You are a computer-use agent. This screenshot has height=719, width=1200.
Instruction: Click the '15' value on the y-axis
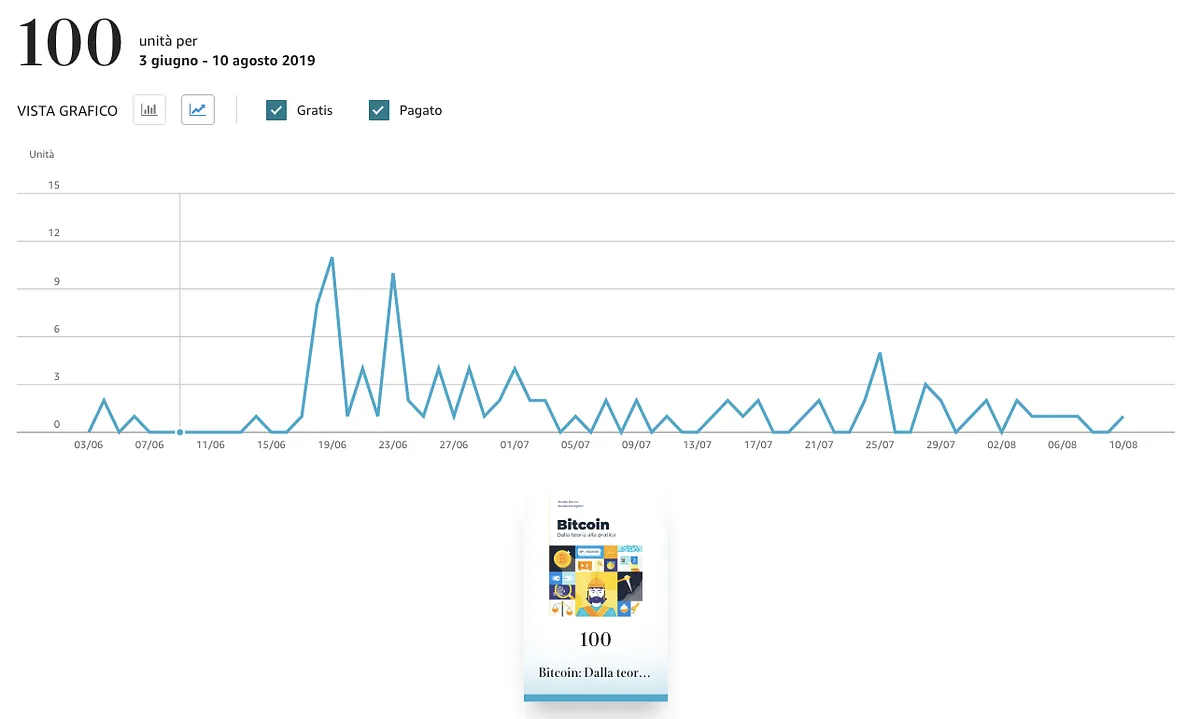(53, 184)
